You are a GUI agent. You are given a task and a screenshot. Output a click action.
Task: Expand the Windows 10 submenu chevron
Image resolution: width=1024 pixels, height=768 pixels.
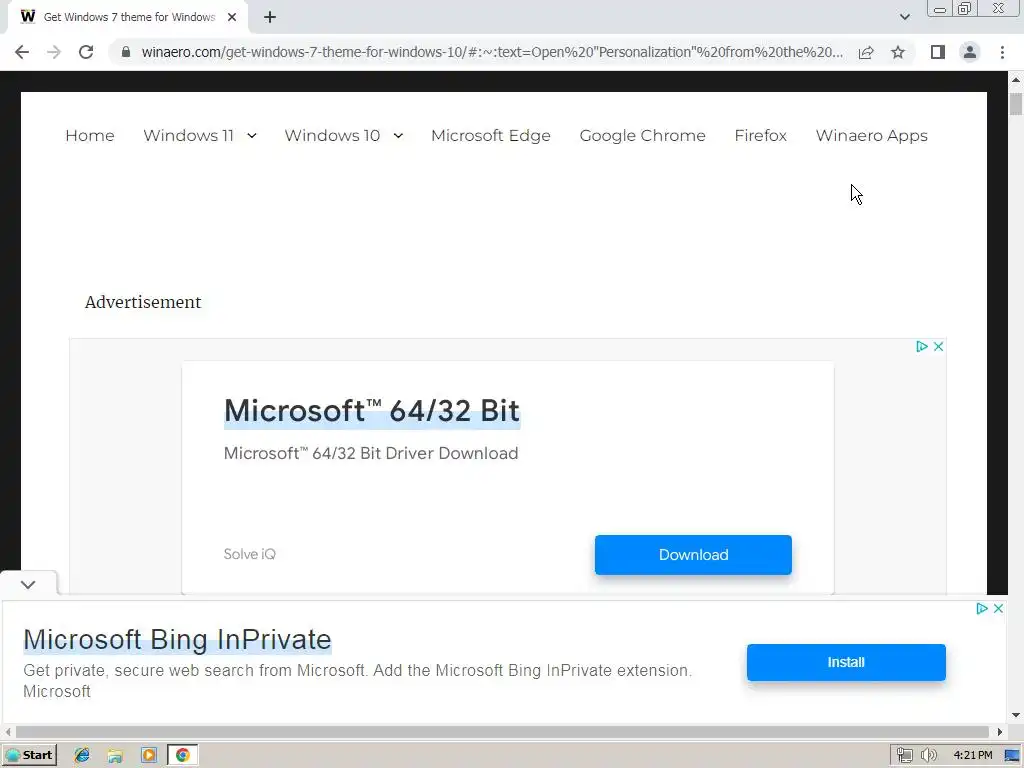point(398,136)
